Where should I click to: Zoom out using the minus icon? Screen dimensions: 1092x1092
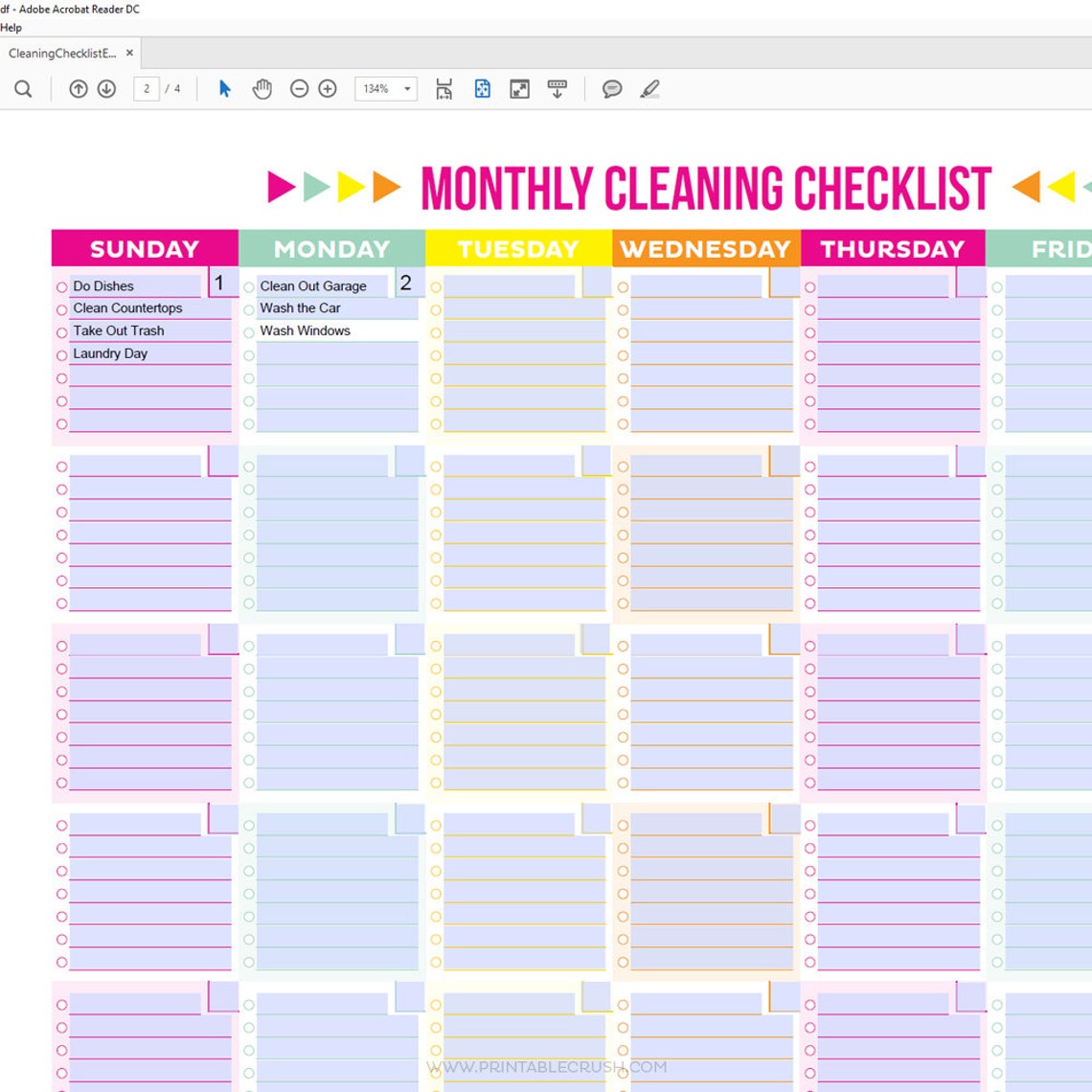pos(299,88)
